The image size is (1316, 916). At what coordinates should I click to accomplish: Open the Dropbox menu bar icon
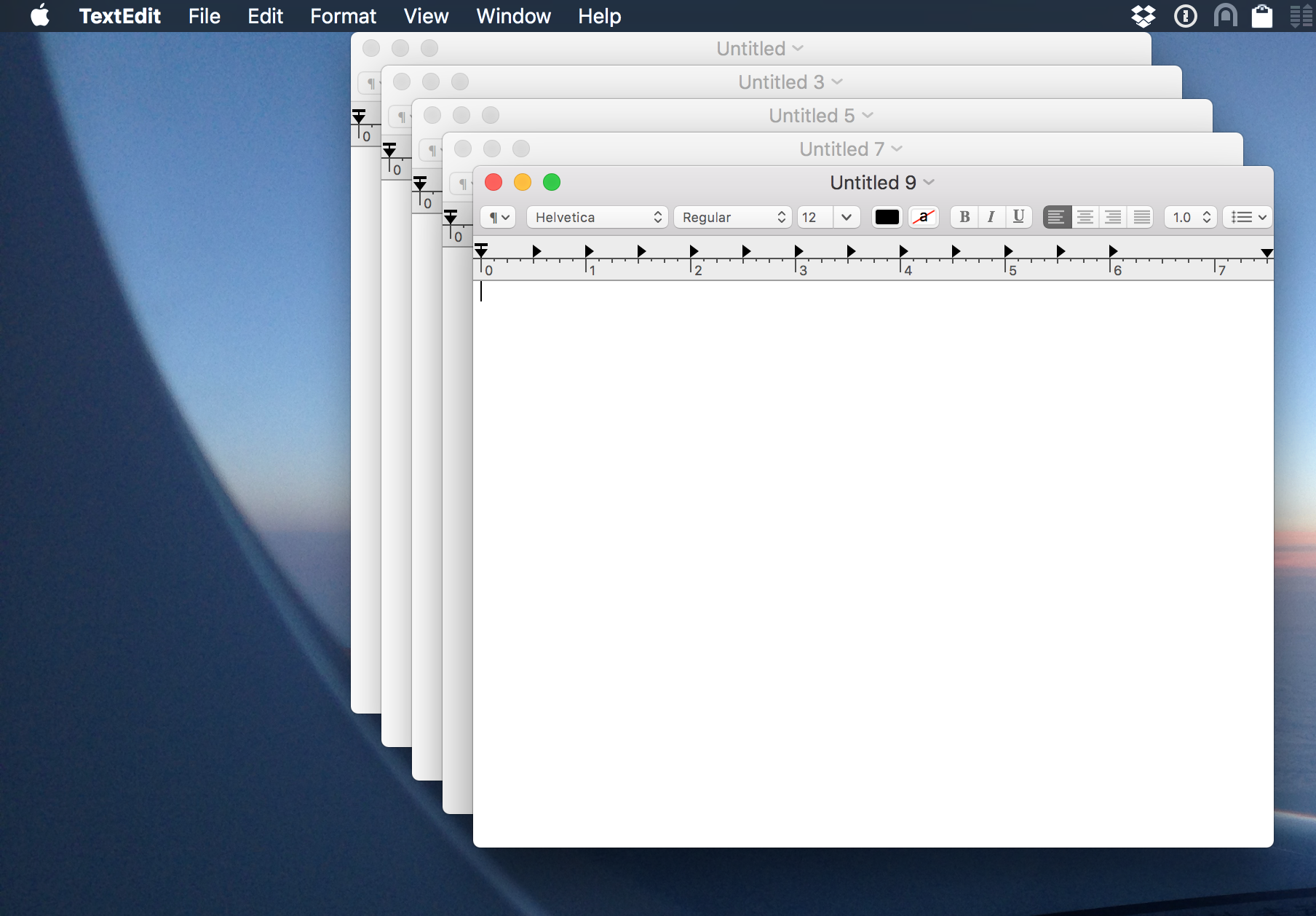(x=1143, y=15)
